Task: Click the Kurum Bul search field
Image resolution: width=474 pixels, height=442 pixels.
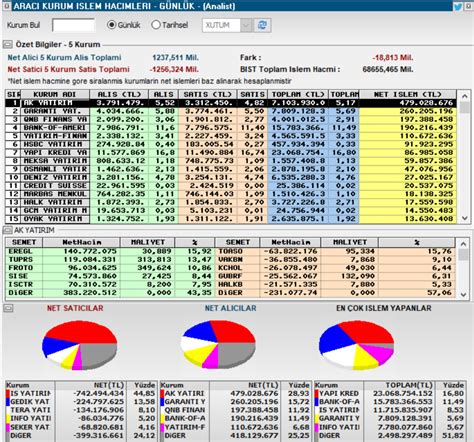Action: [74, 25]
